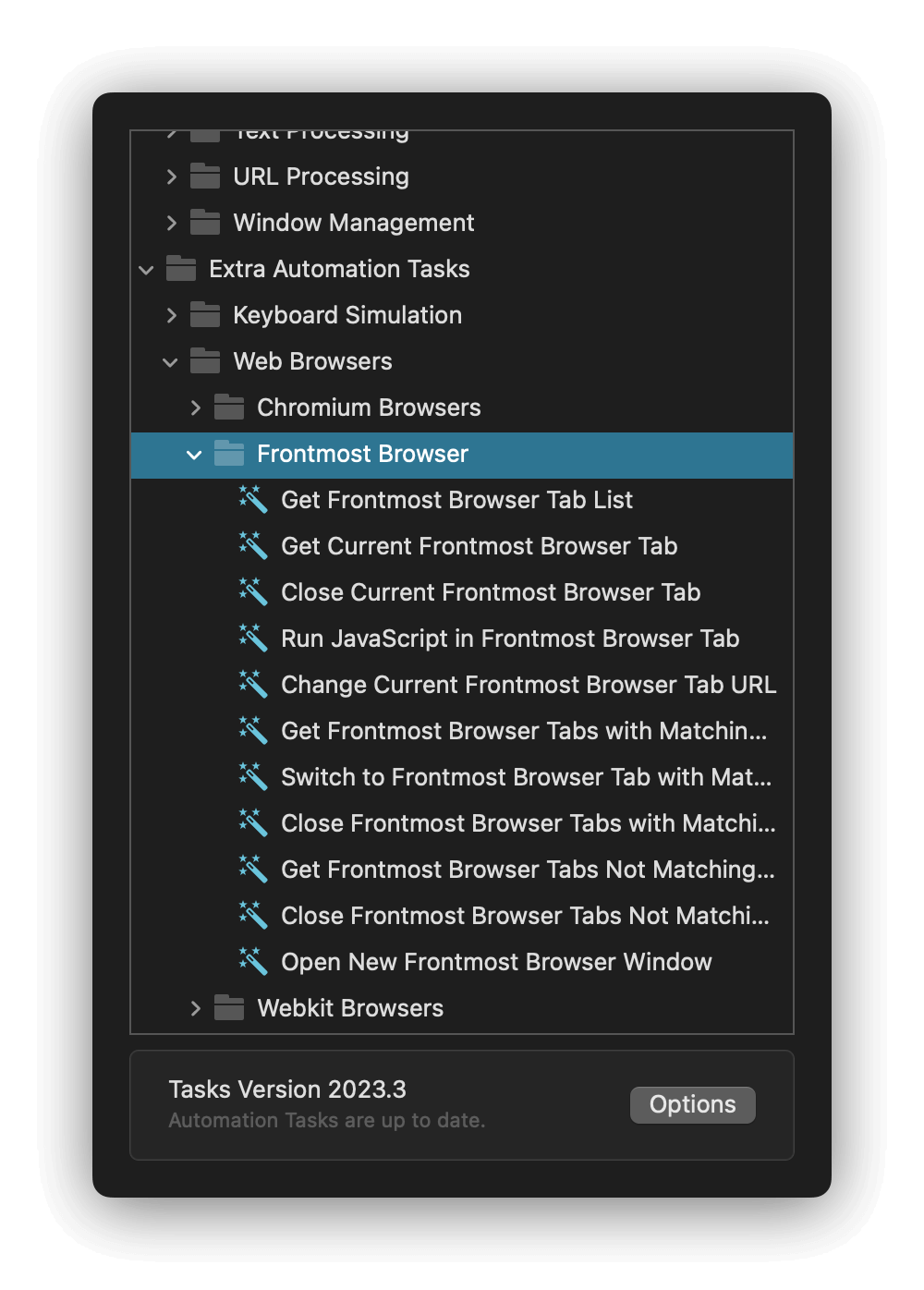Expand the Keyboard Simulation folder
The image size is (924, 1290).
(172, 315)
